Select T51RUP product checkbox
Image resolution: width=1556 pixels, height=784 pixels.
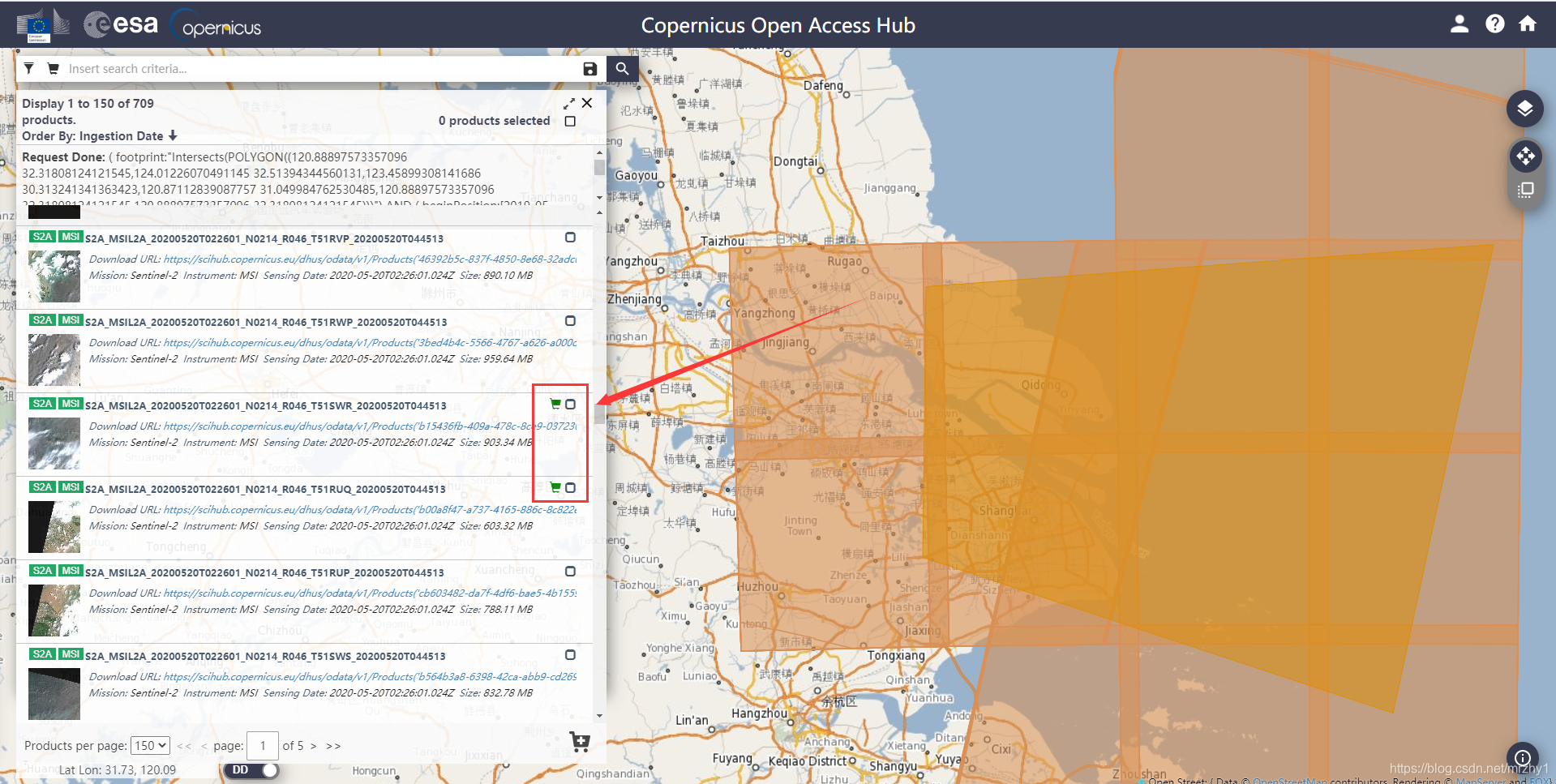pos(570,572)
